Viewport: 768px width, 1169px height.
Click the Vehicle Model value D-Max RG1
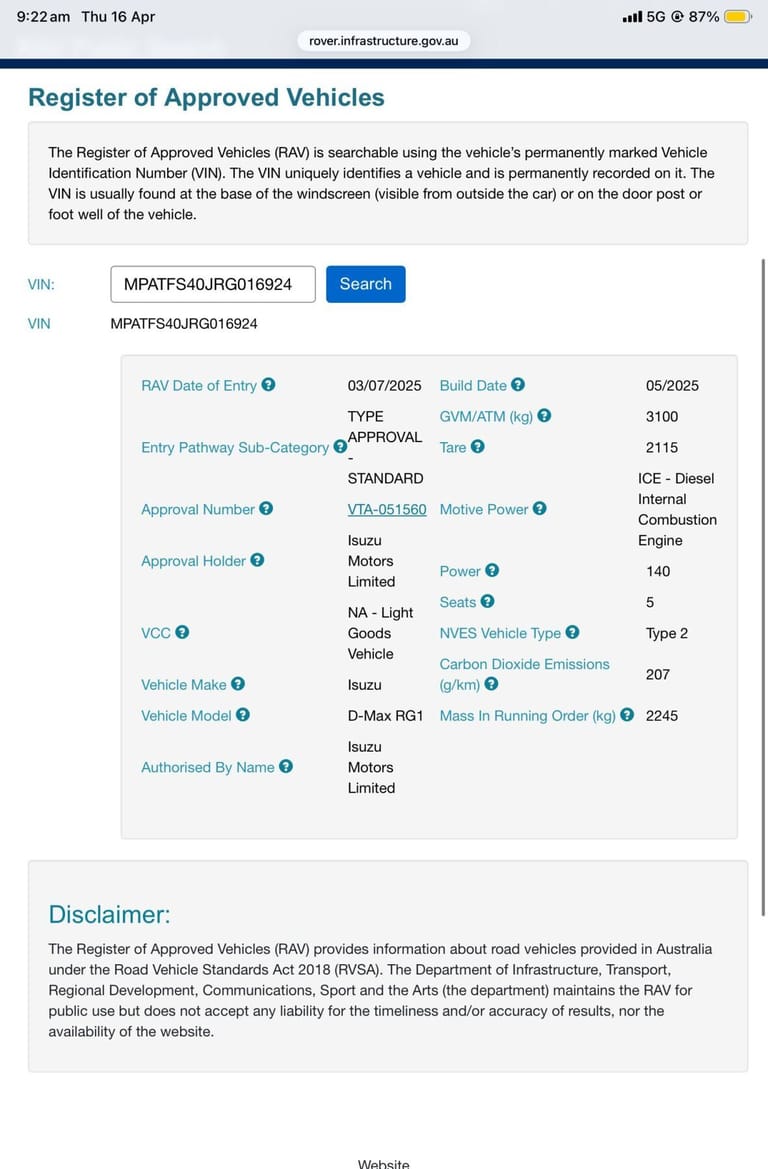coord(385,716)
